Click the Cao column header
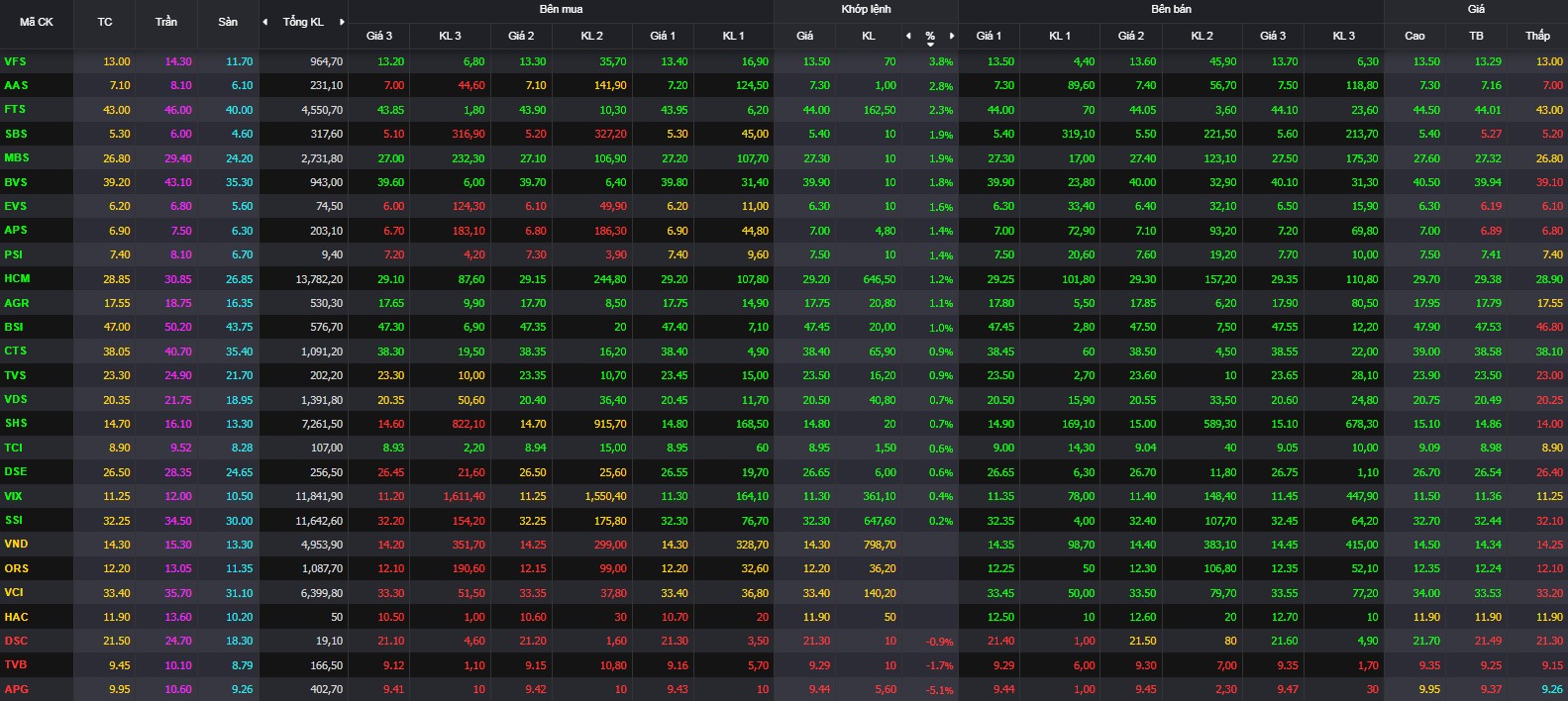Image resolution: width=1568 pixels, height=701 pixels. [1414, 36]
